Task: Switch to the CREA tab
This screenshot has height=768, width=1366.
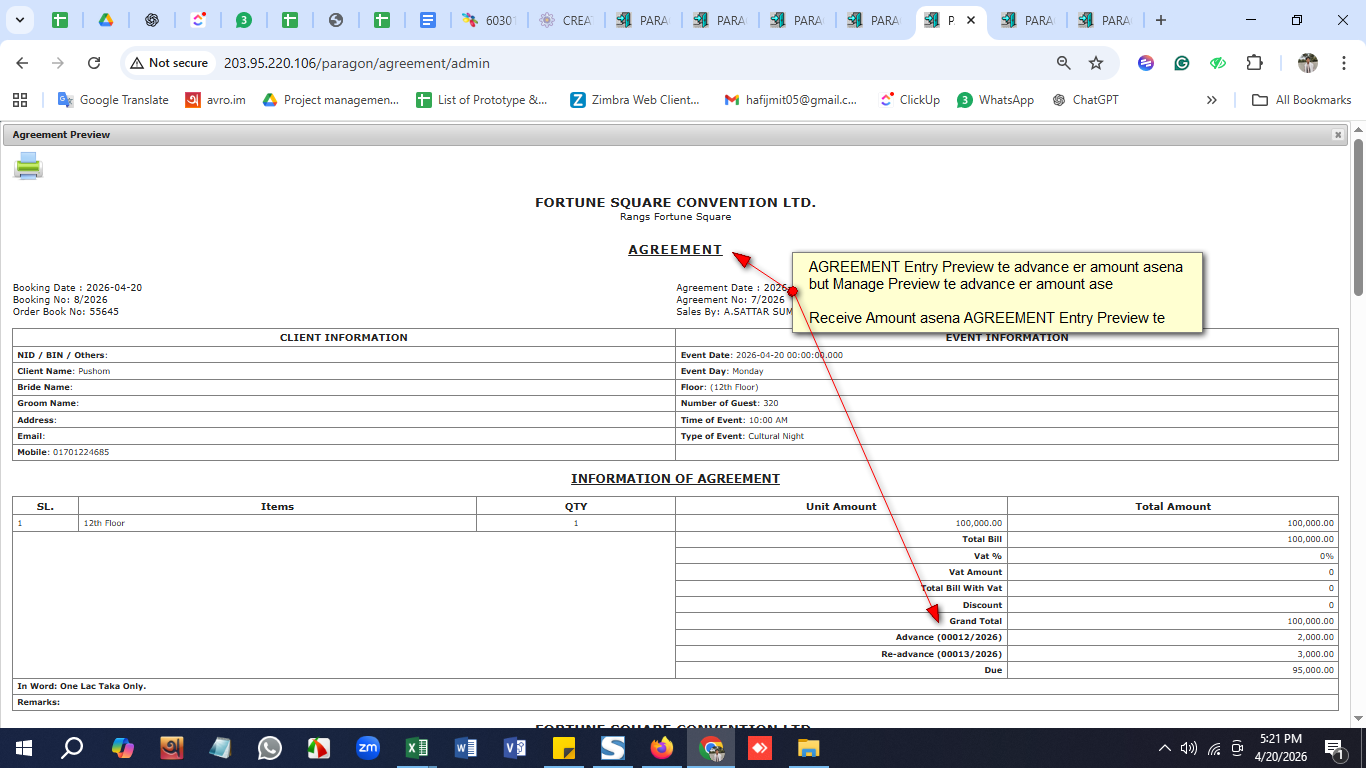Action: pos(565,20)
